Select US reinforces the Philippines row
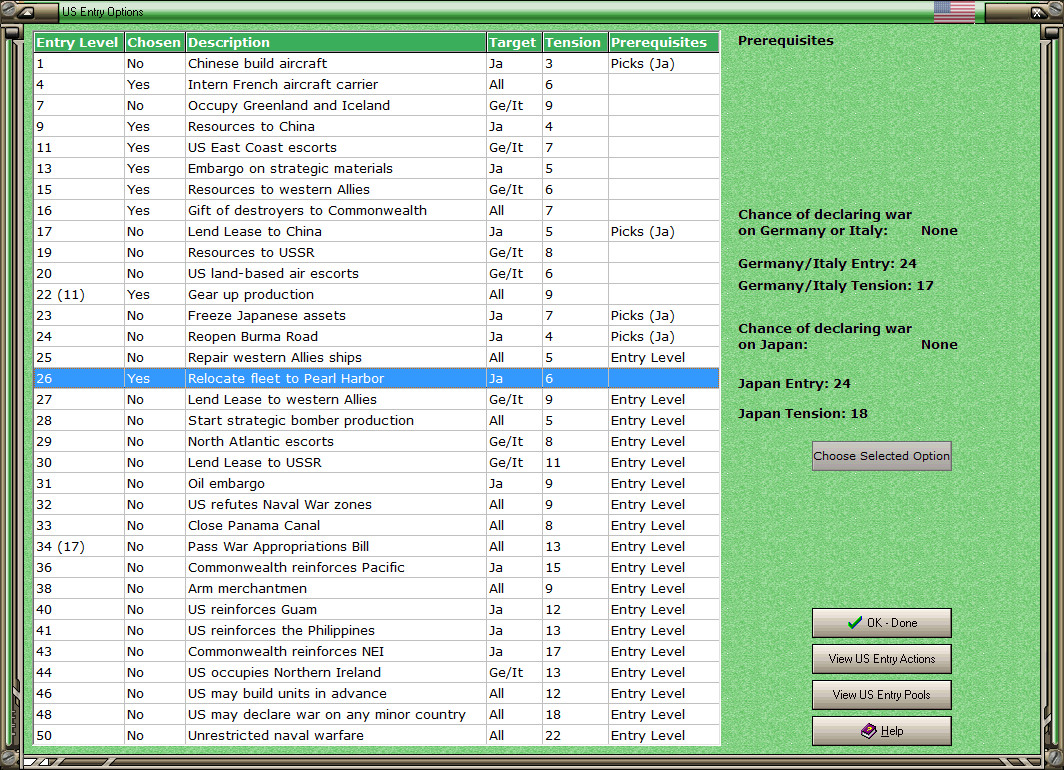The height and width of the screenshot is (770, 1064). point(377,631)
